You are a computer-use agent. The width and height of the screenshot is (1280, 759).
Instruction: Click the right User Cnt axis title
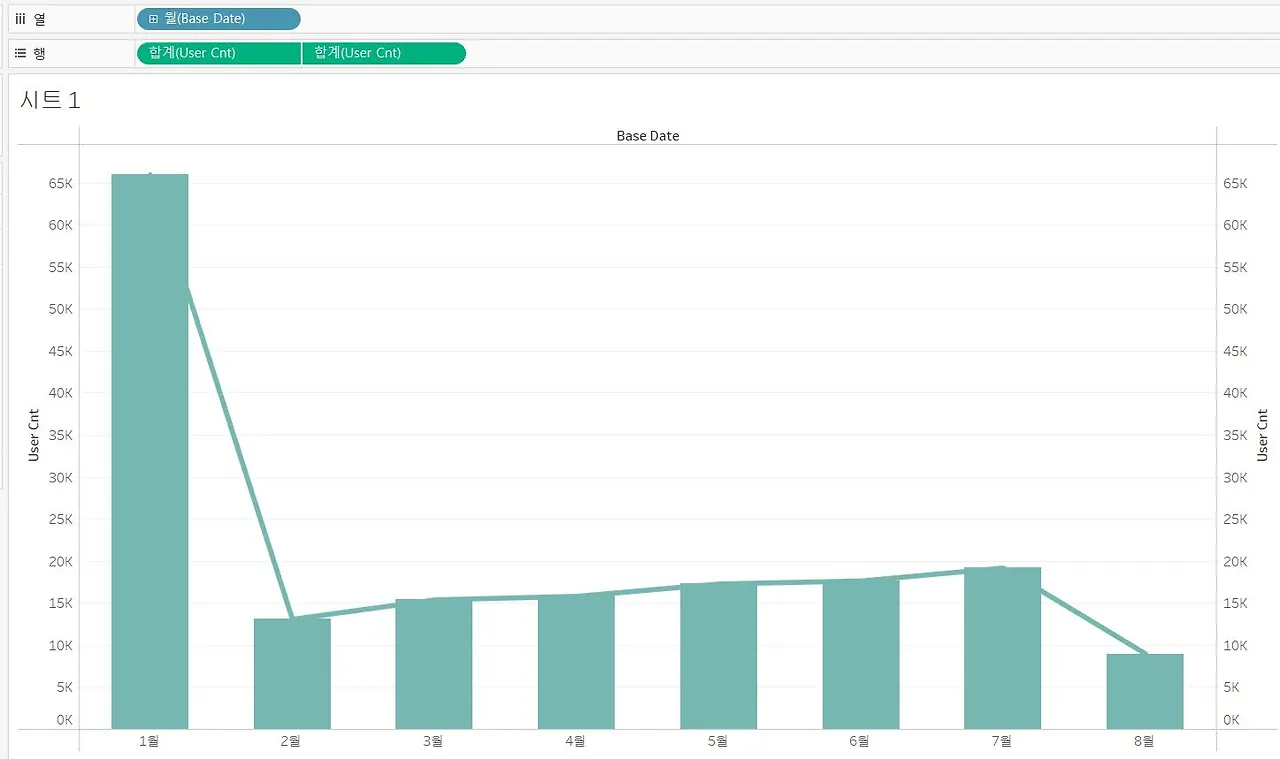tap(1262, 435)
